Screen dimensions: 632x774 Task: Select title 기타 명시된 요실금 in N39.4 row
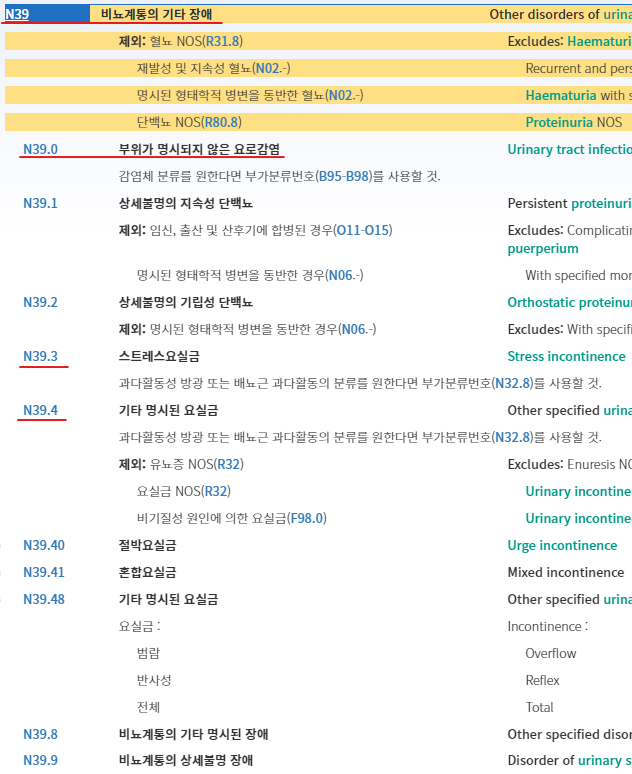[x=168, y=410]
